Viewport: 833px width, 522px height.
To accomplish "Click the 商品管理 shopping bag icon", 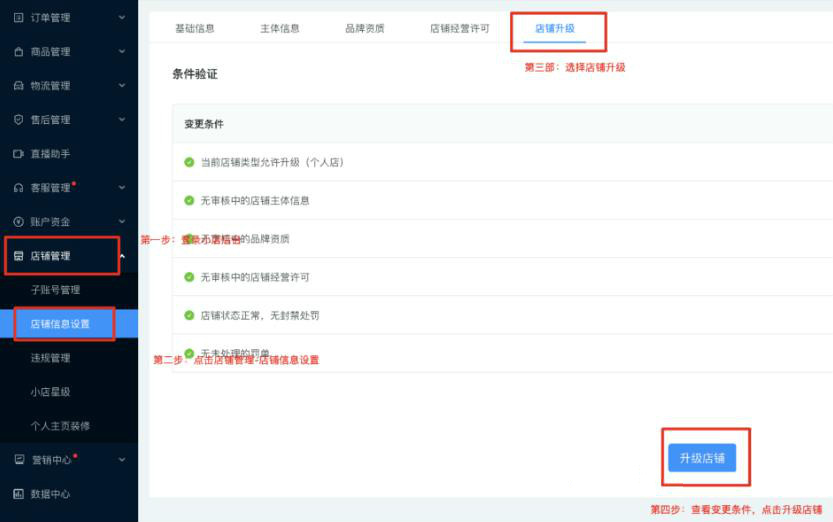I will tap(19, 52).
